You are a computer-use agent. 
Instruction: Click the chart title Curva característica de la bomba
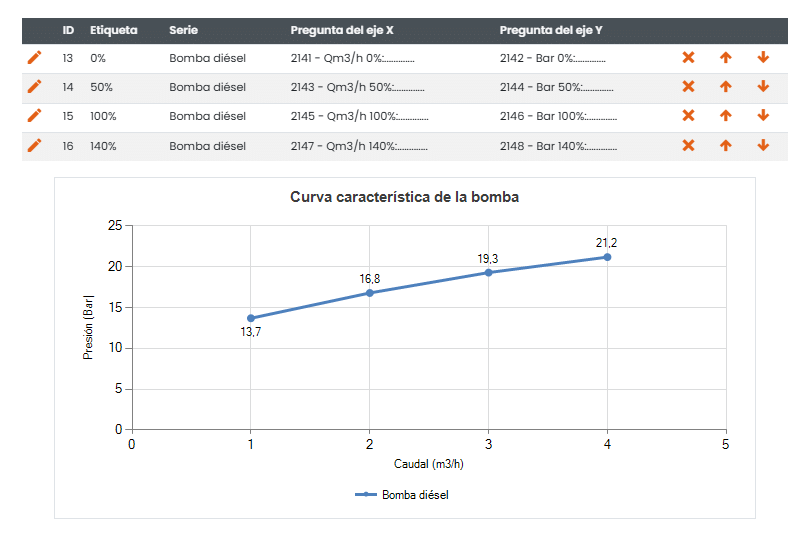[404, 197]
